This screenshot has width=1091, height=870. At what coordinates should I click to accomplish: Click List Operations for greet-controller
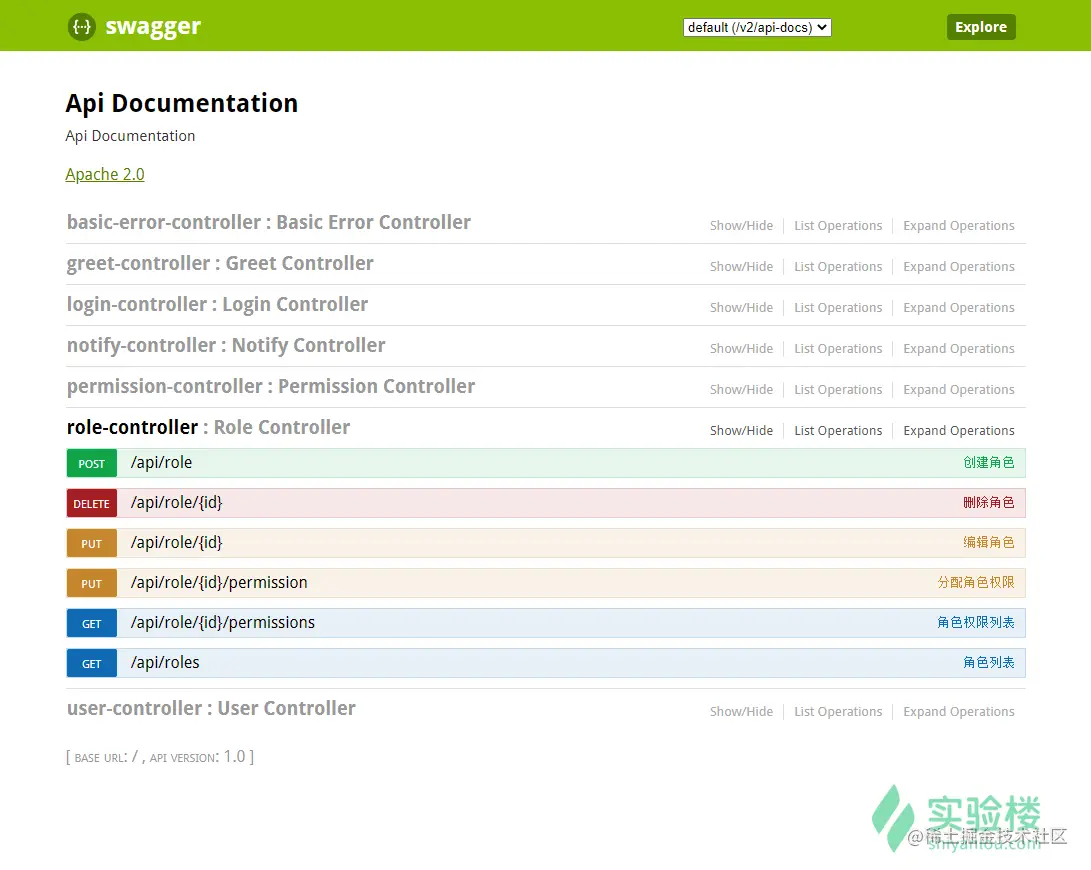838,267
